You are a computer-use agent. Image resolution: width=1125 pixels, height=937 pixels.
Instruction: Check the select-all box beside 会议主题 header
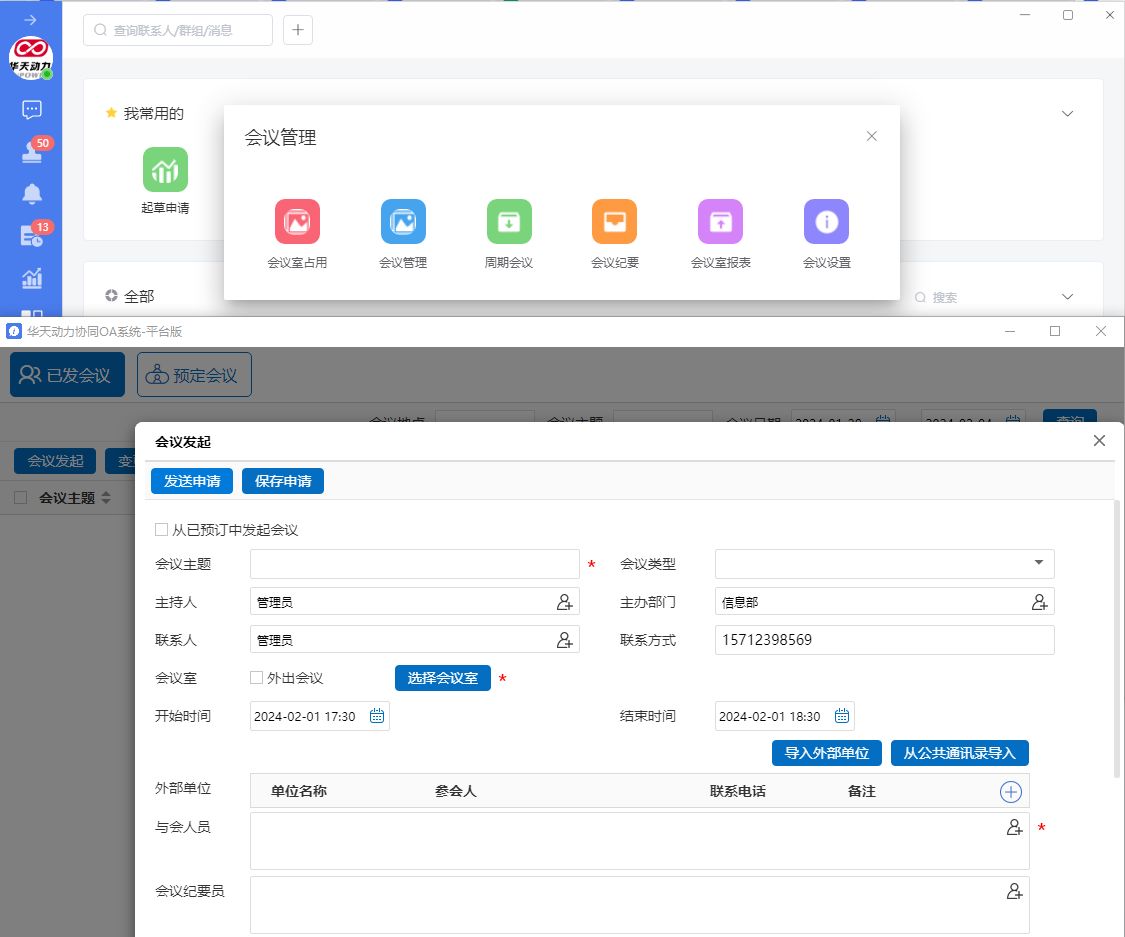coord(21,497)
